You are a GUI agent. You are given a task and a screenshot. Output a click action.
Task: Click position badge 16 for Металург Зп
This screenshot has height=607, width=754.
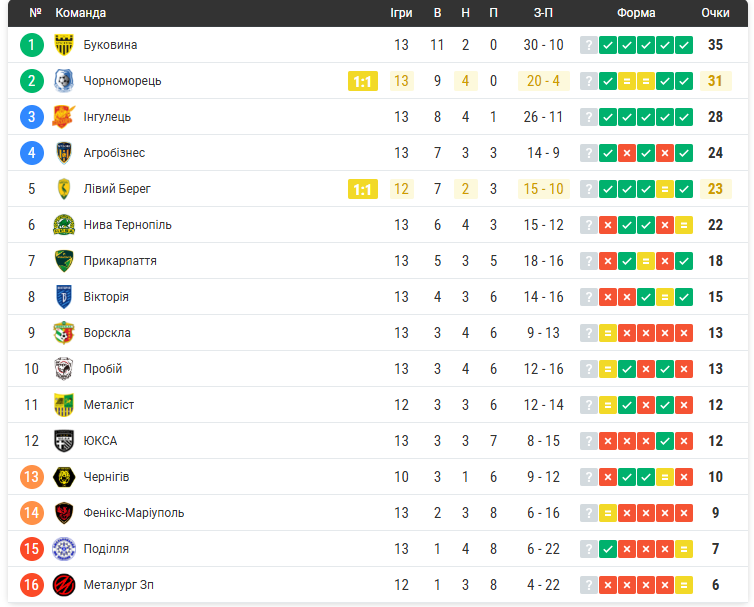coord(32,585)
